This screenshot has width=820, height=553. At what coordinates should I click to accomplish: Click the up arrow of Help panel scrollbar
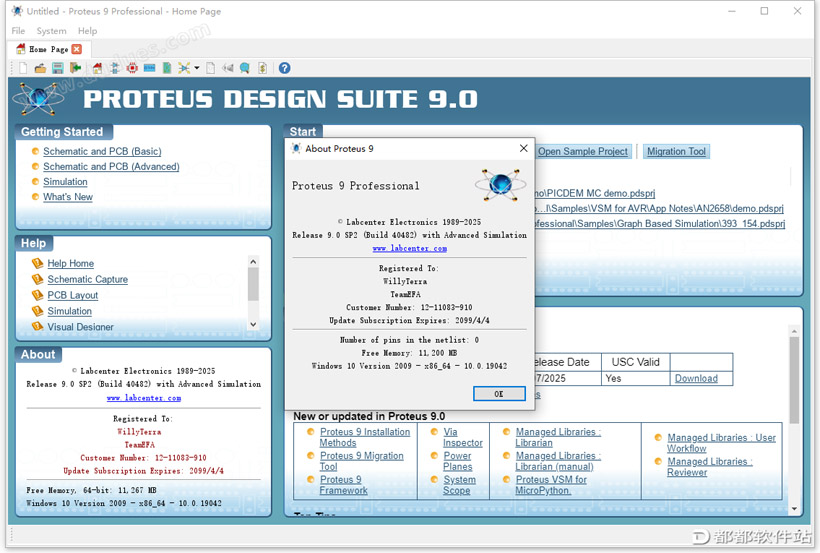pyautogui.click(x=253, y=262)
